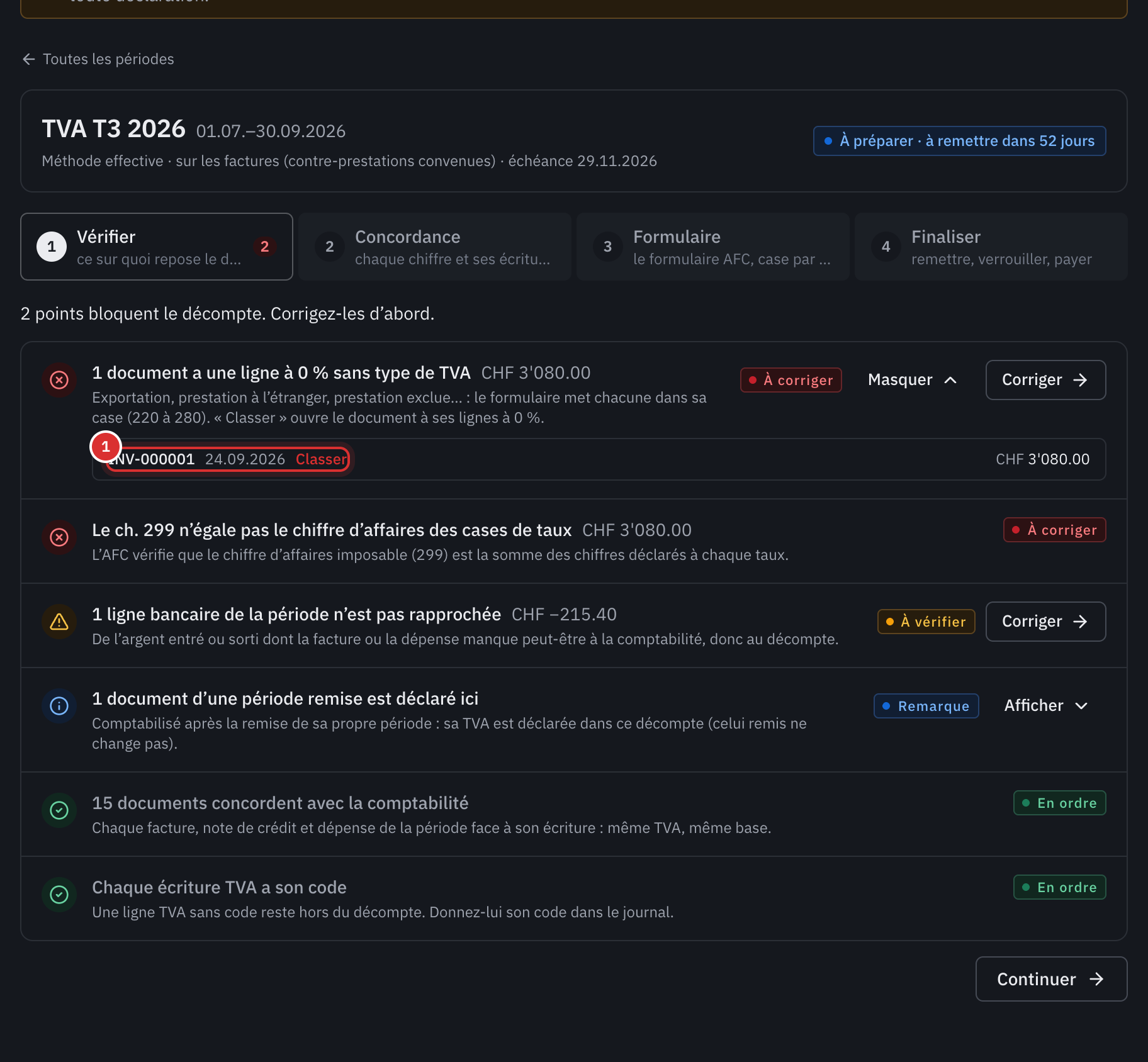Click the red badge showing 2 blocking points
The image size is (1148, 1062).
coord(265,247)
